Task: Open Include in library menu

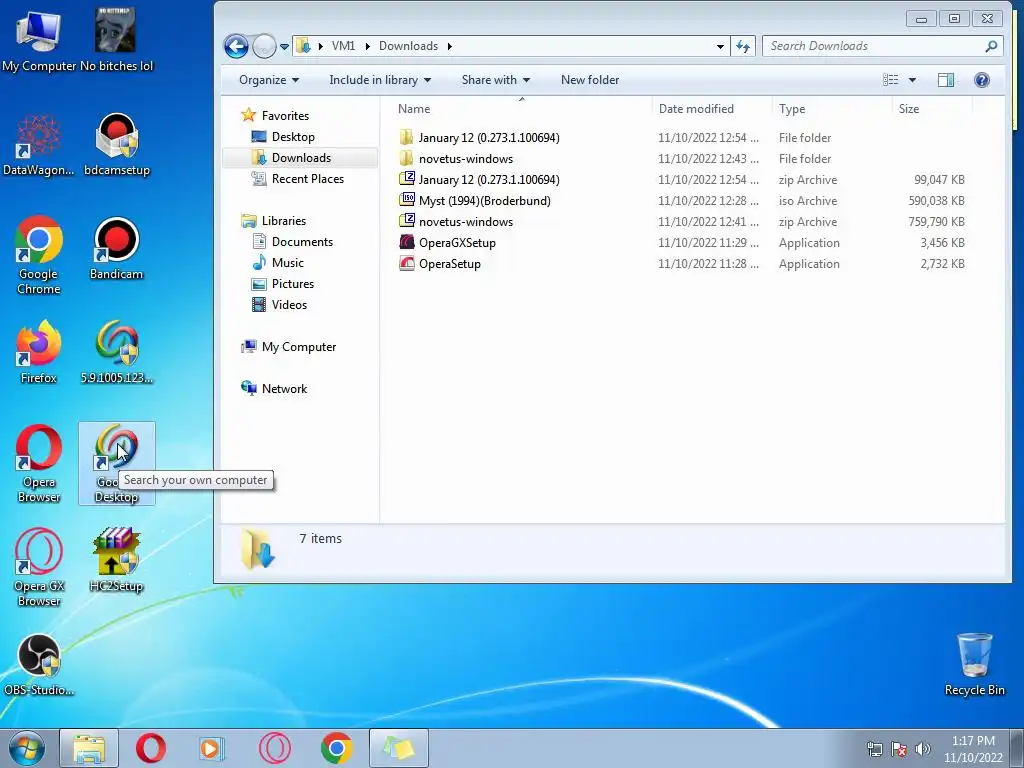Action: pyautogui.click(x=380, y=80)
